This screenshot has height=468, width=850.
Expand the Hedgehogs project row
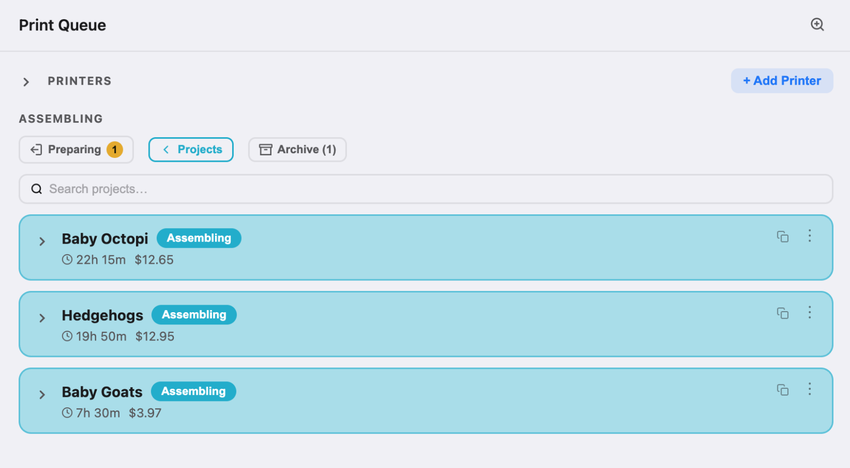(x=42, y=318)
